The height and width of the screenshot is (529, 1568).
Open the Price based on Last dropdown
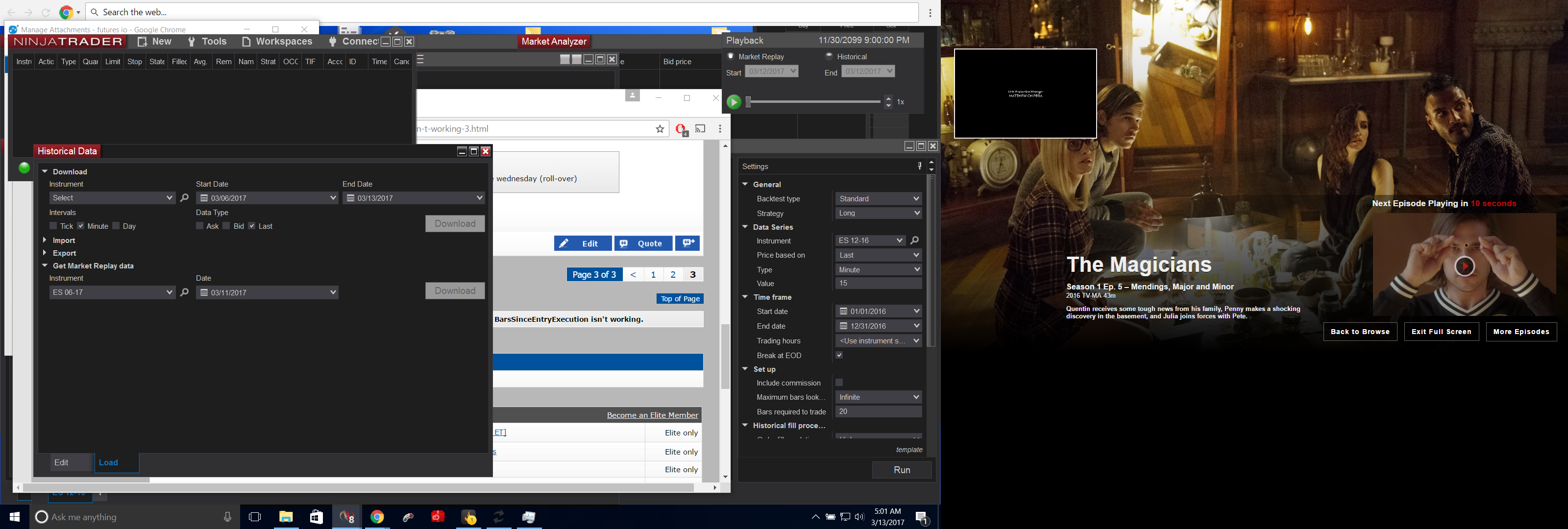[x=879, y=255]
